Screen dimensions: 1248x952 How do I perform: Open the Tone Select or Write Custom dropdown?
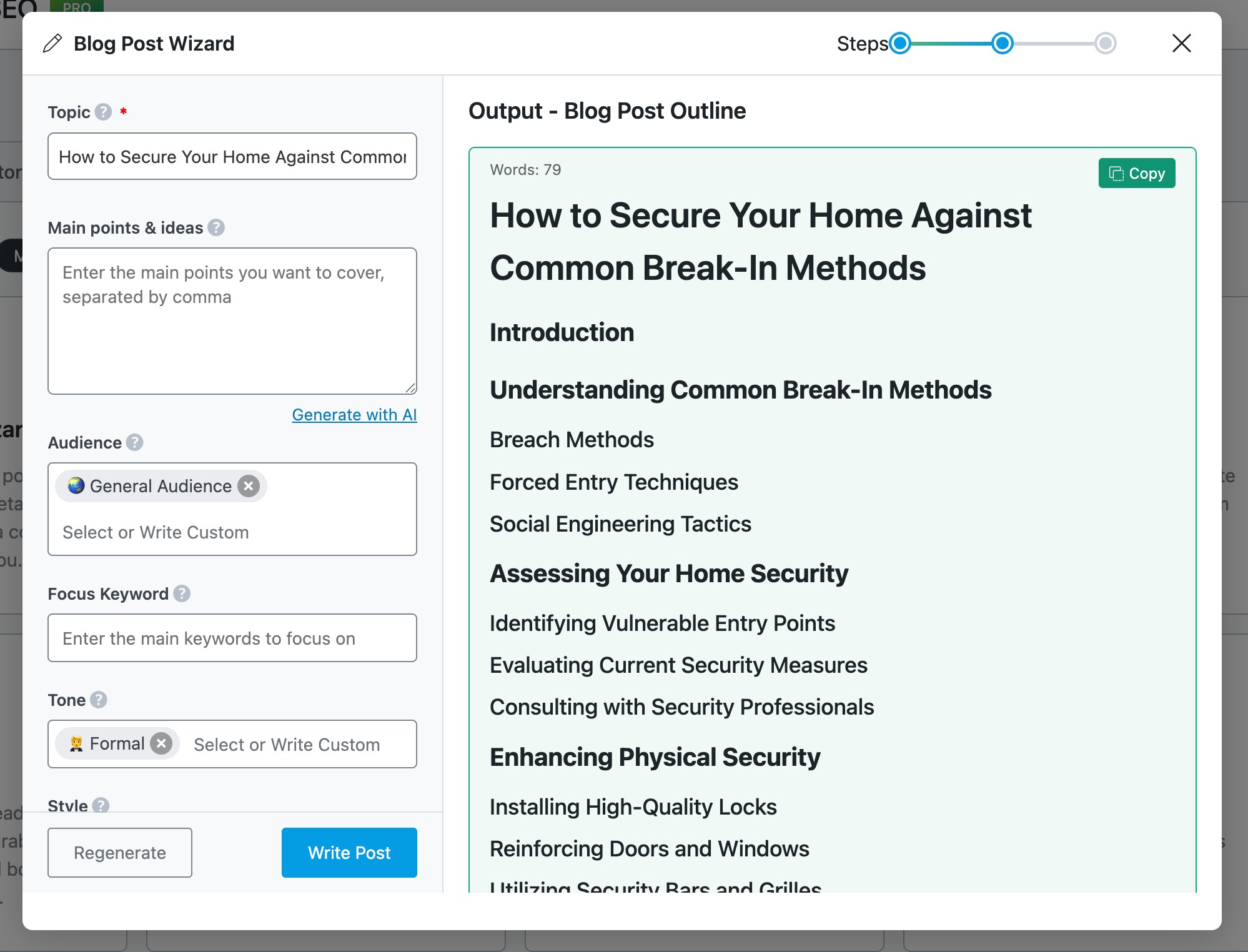click(x=287, y=745)
